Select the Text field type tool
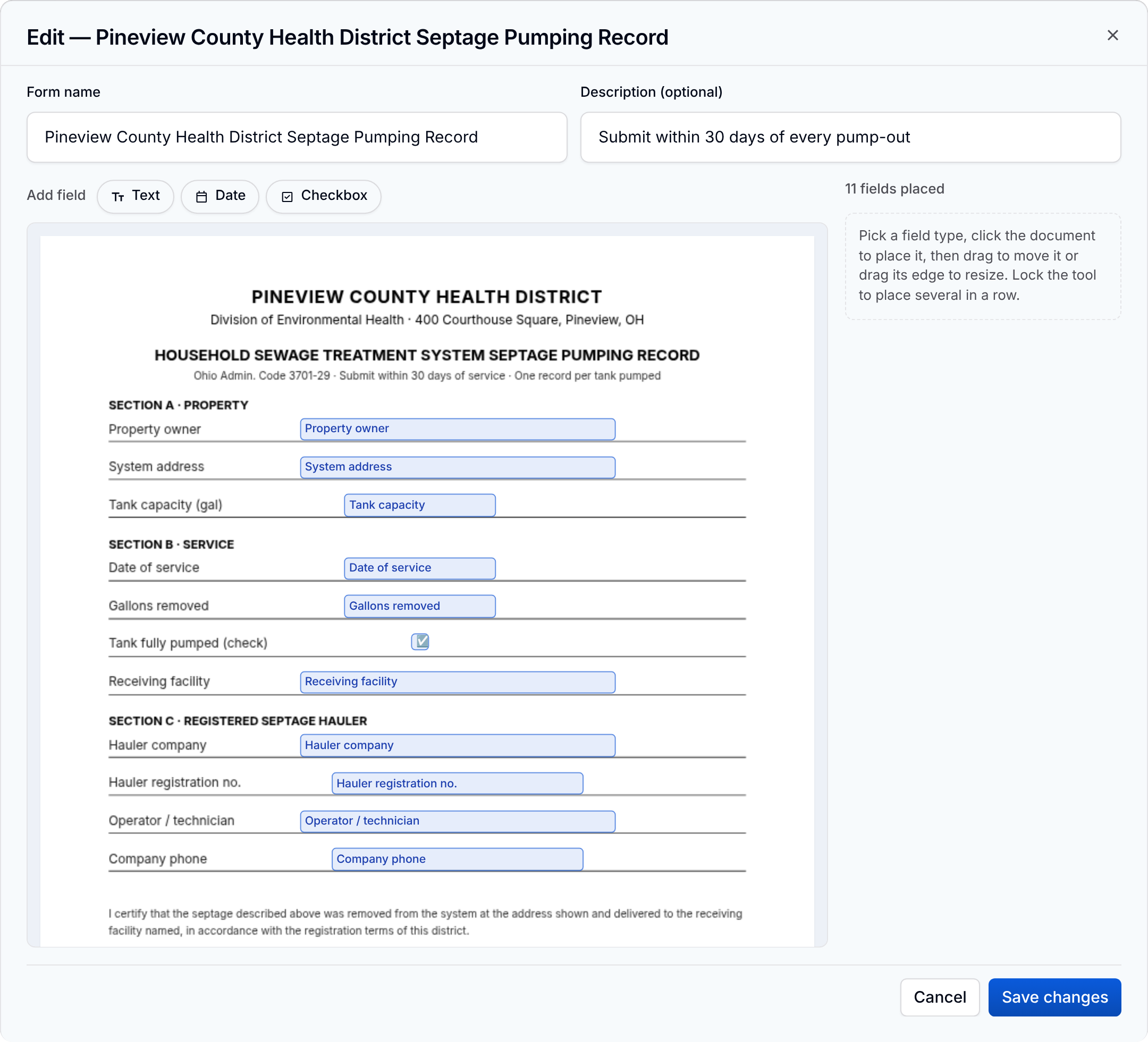Image resolution: width=1148 pixels, height=1042 pixels. coord(136,196)
